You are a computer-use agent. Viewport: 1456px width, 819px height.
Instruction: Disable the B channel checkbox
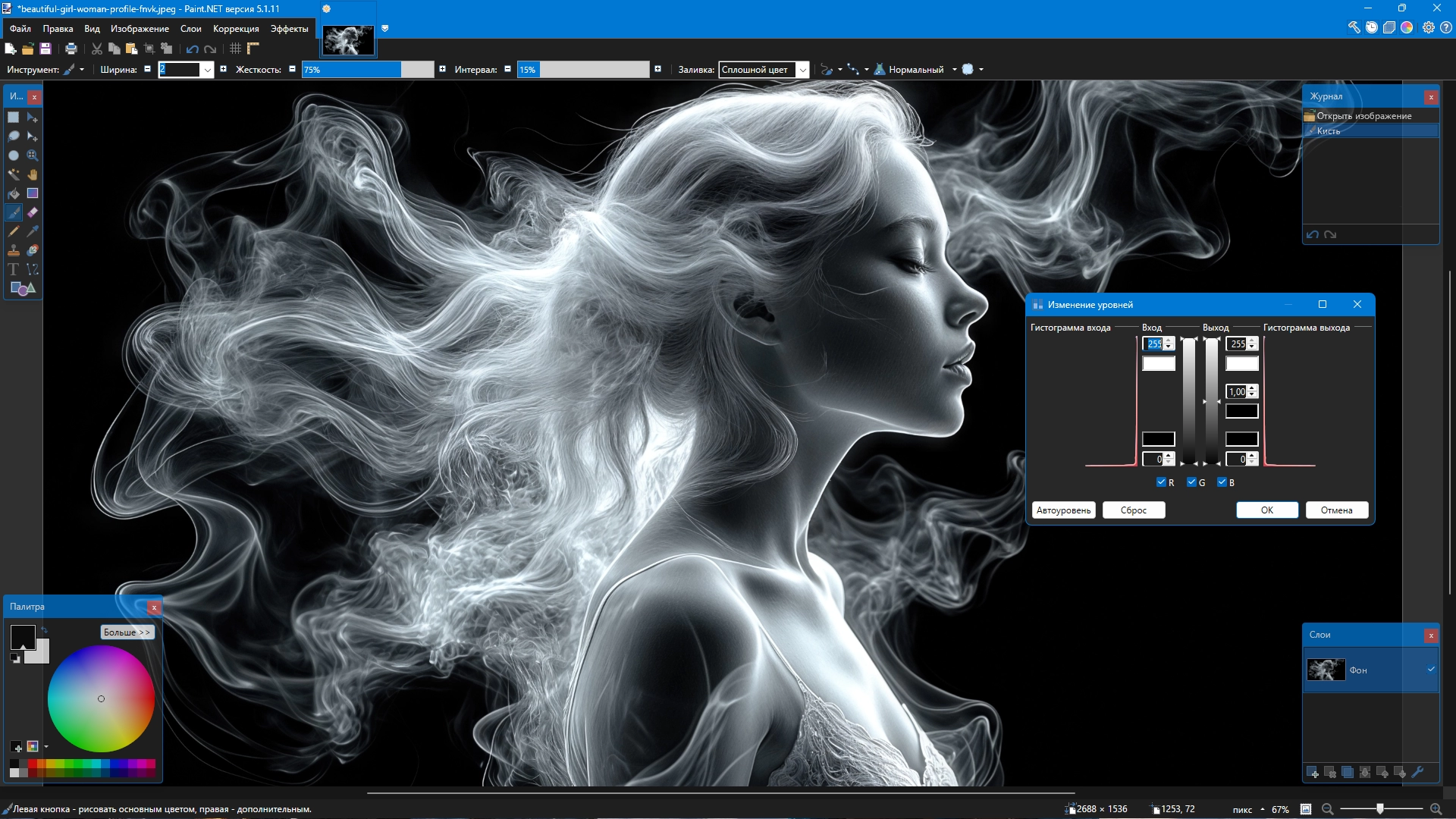[1222, 482]
